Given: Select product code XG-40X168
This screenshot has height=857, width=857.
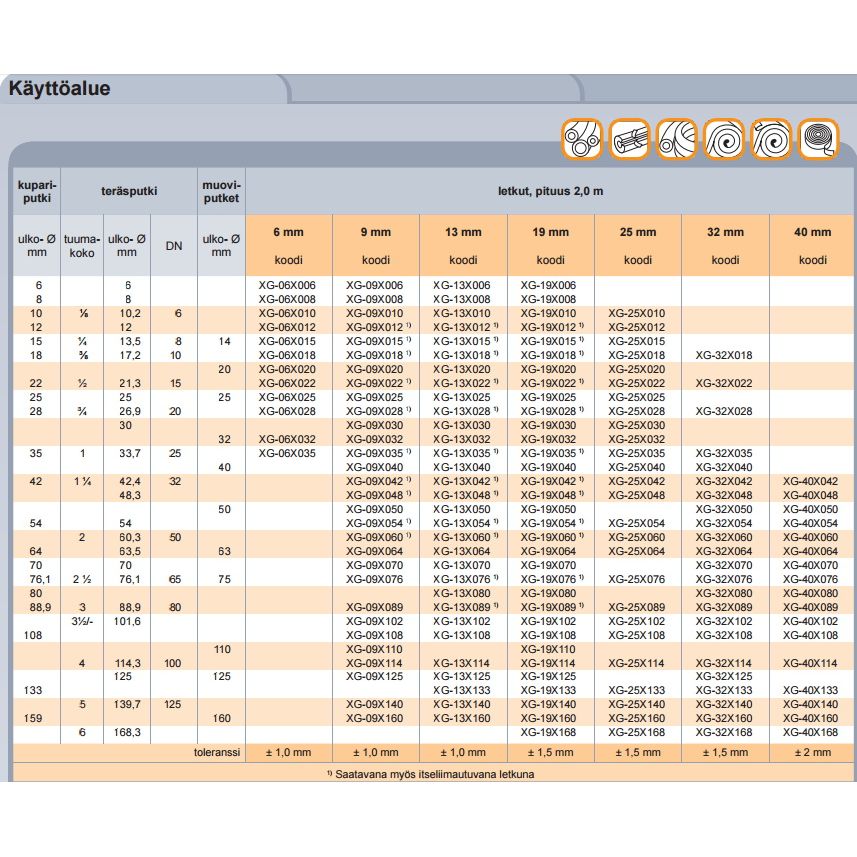Looking at the screenshot, I should (x=811, y=732).
